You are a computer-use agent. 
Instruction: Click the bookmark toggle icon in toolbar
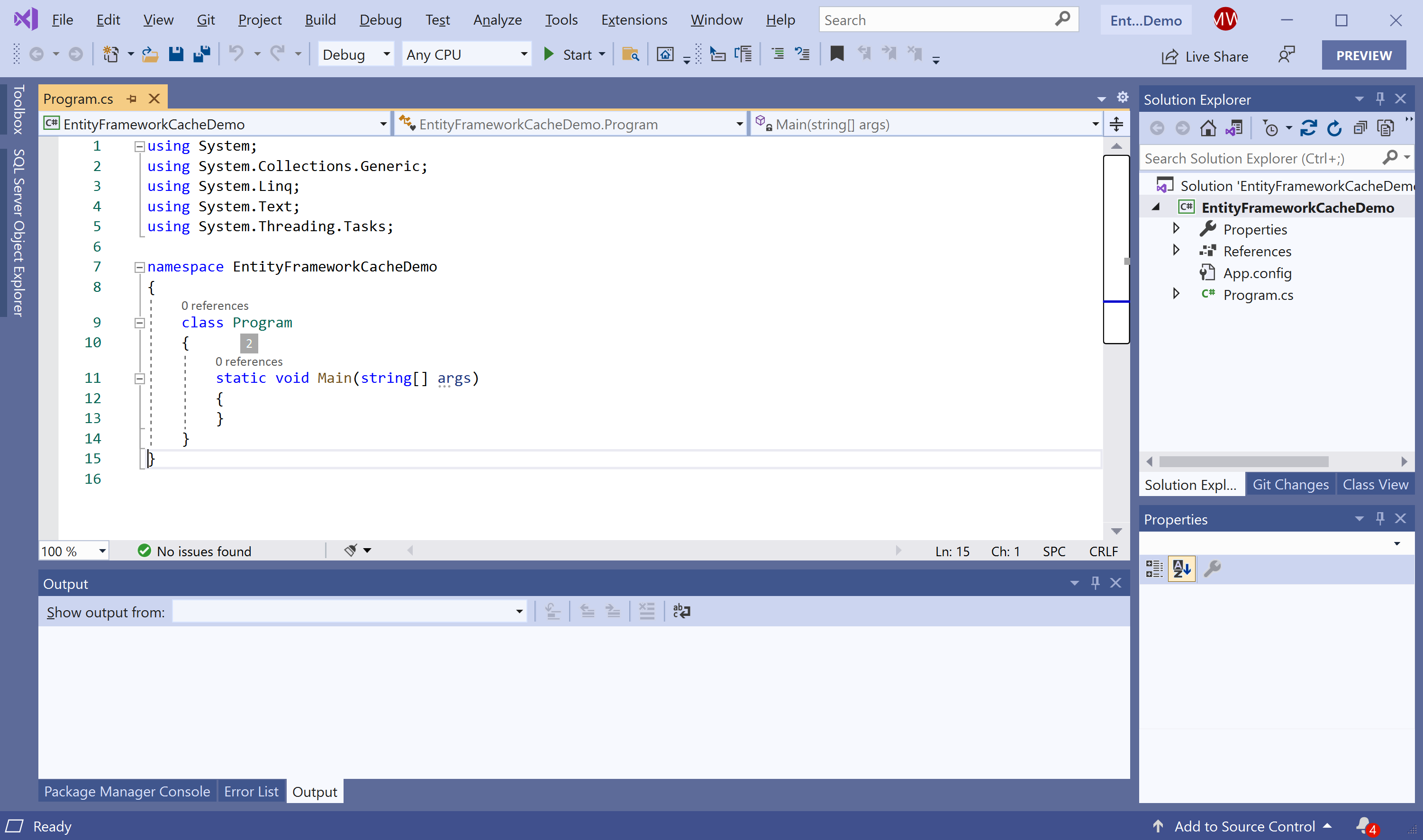point(836,54)
